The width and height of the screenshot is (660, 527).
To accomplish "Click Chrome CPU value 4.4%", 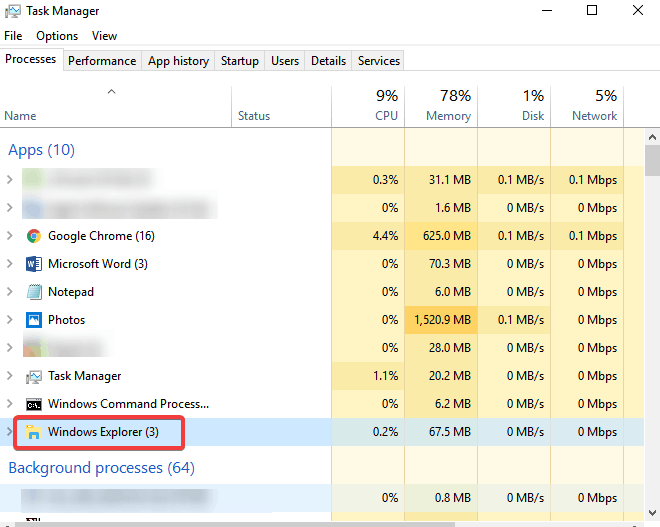I will pos(385,236).
